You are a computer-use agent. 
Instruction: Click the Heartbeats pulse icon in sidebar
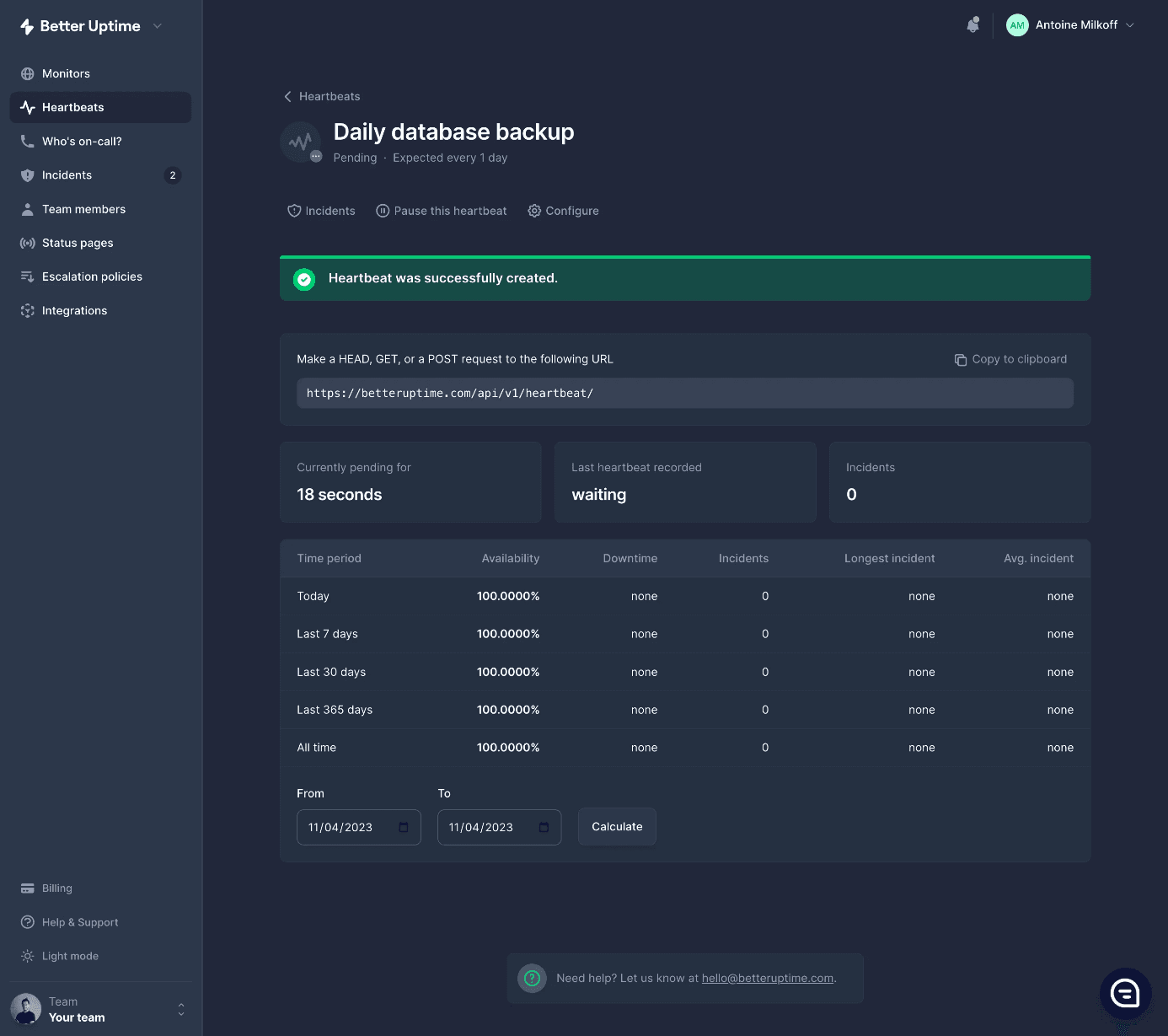coord(28,108)
